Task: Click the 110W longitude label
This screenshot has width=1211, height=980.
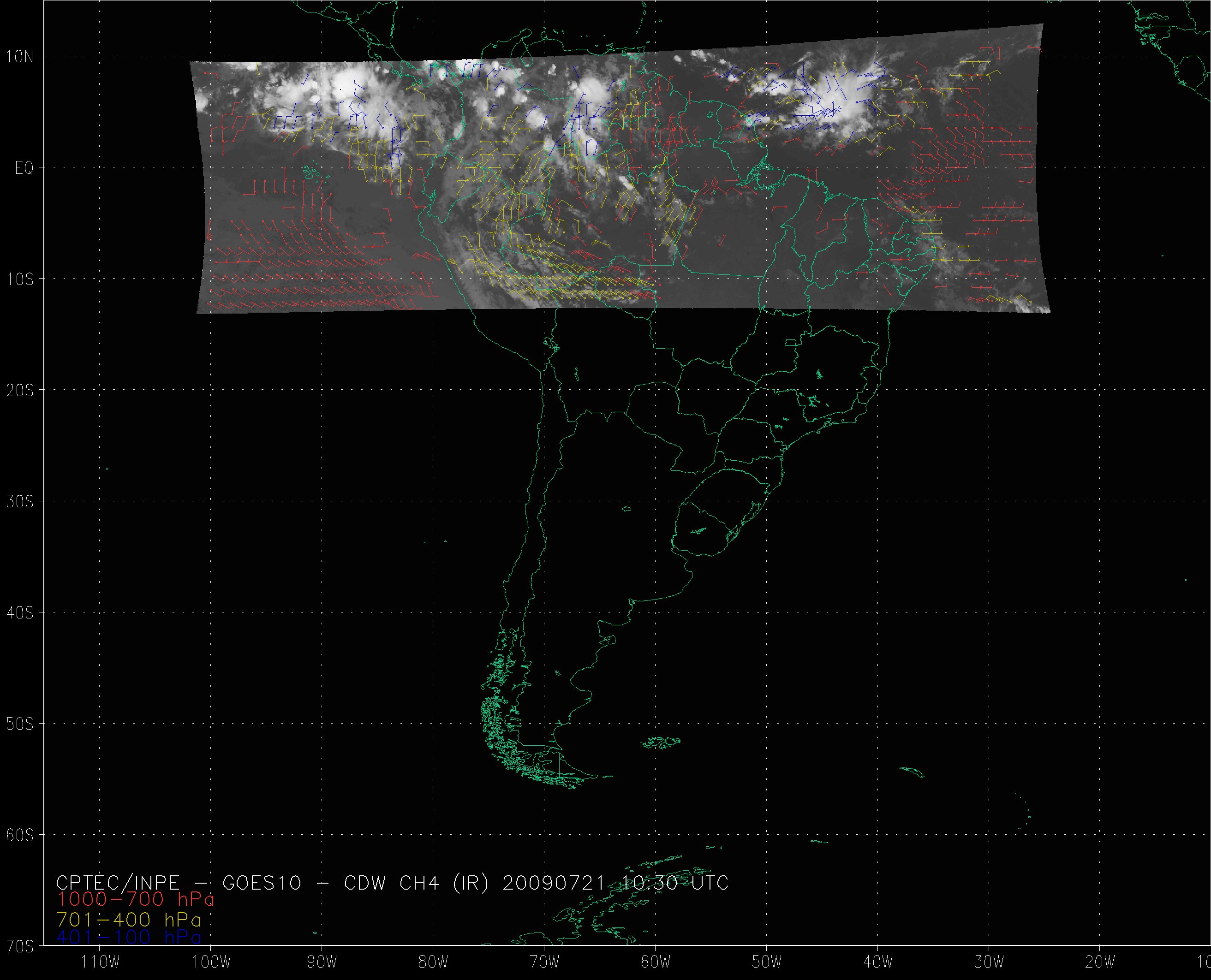Action: [101, 962]
